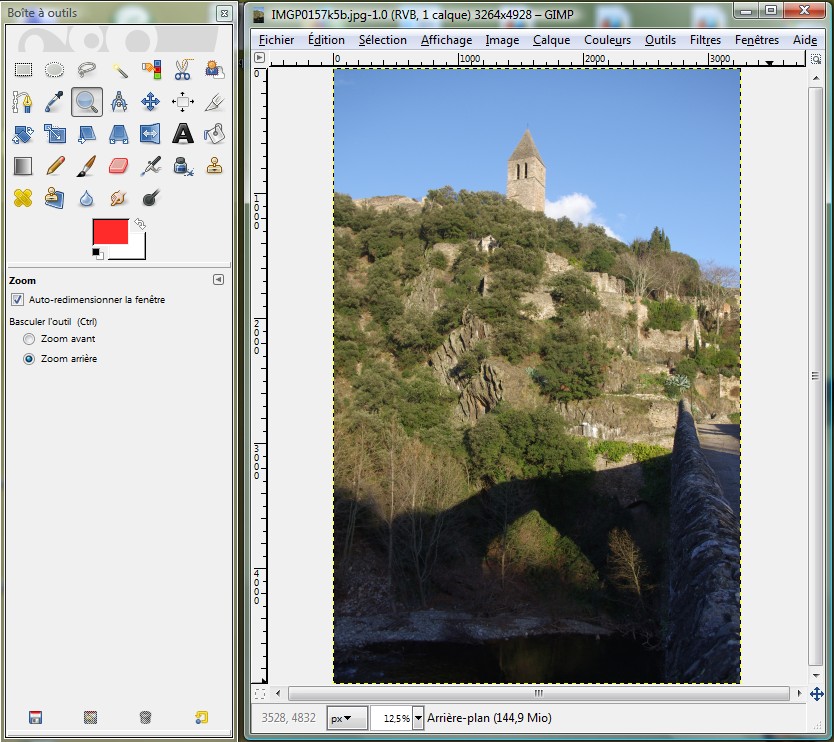Select the Dodge/Burn tool
Screen dimensions: 834x742
pyautogui.click(x=151, y=198)
